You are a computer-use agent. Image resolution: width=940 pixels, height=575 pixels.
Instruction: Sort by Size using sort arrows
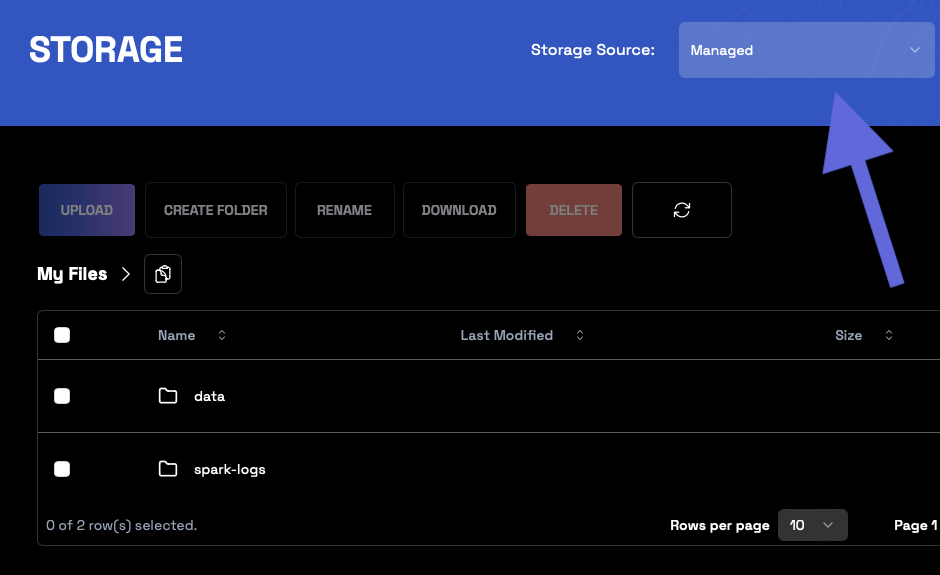pos(889,335)
